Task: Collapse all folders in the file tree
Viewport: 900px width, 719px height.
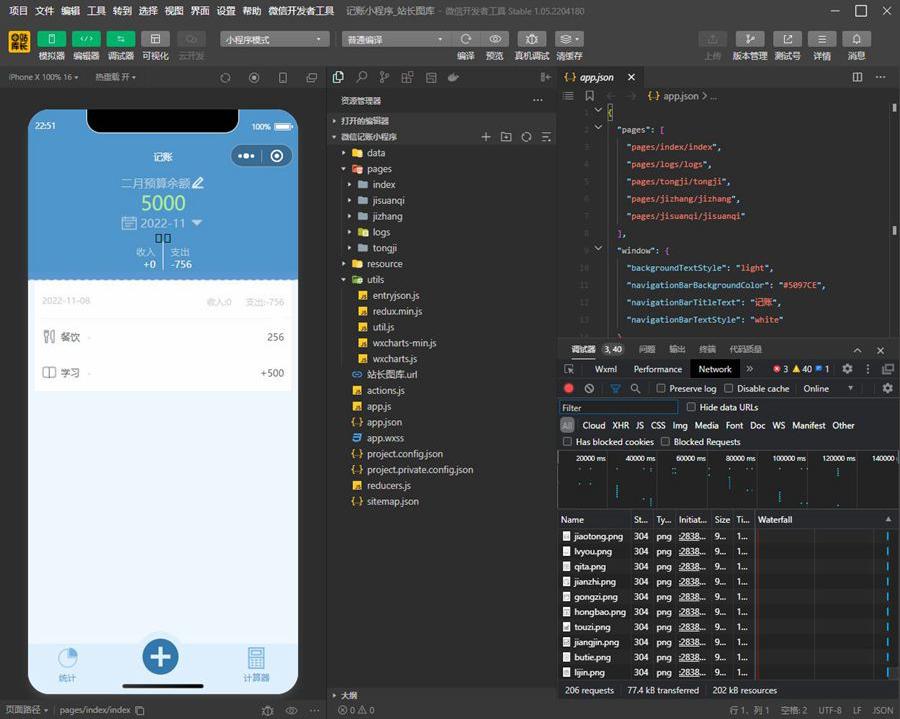Action: pos(546,137)
